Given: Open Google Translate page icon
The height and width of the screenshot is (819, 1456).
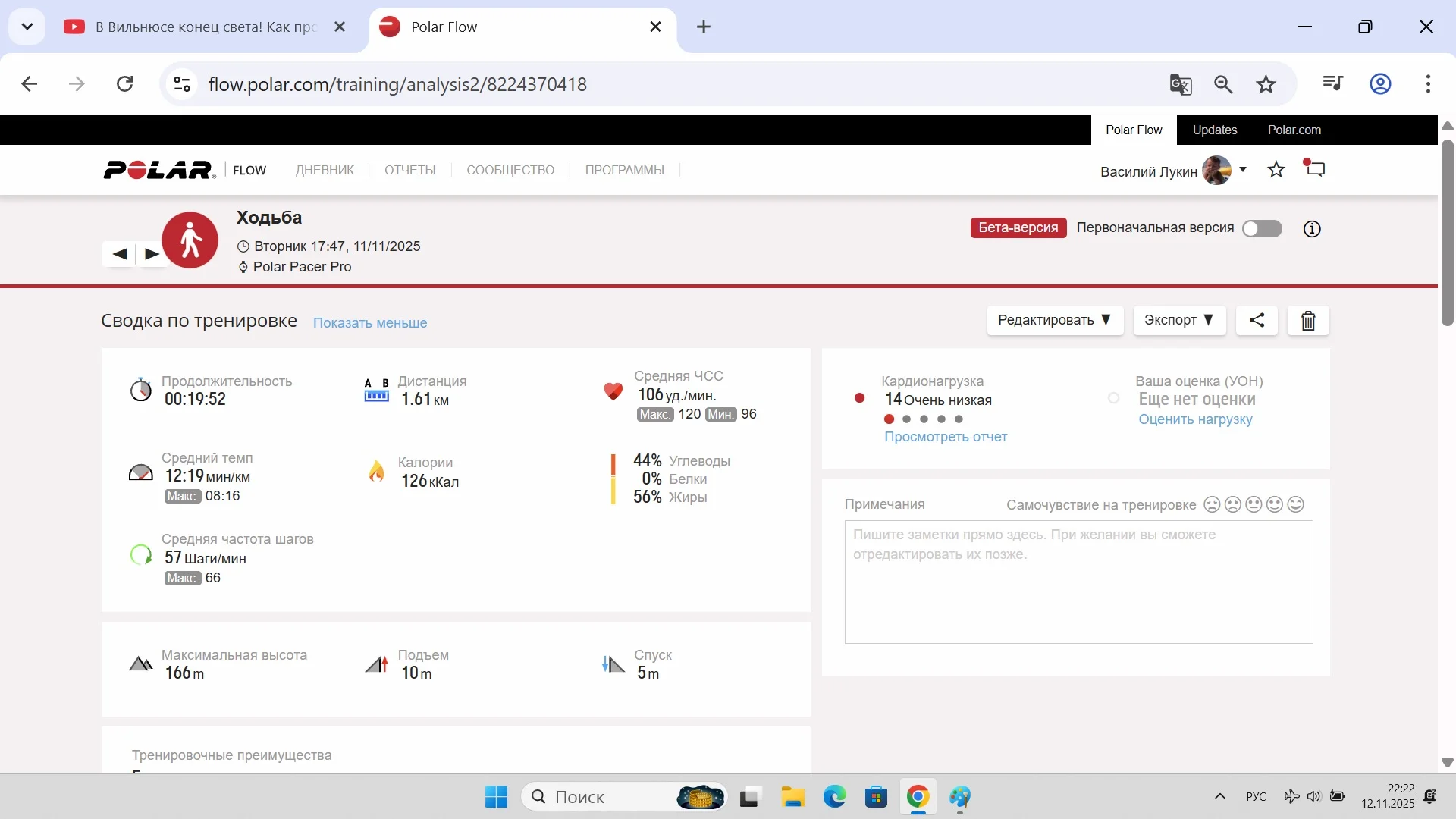Looking at the screenshot, I should [1181, 84].
